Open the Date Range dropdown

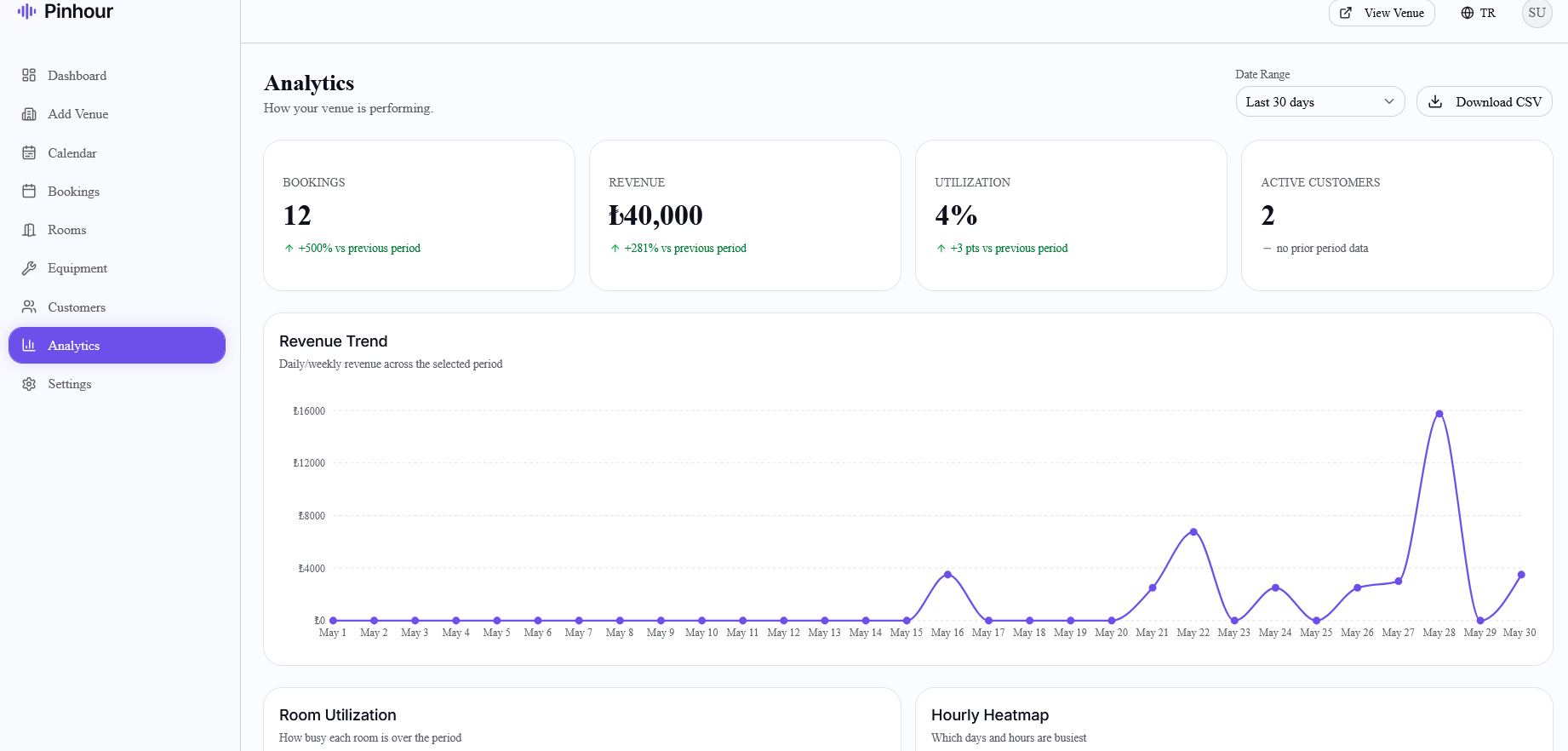[x=1319, y=102]
